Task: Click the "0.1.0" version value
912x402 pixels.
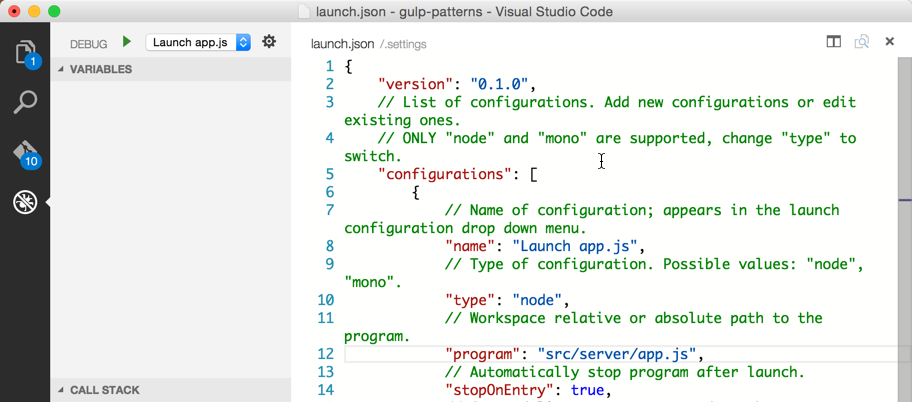Action: (500, 84)
